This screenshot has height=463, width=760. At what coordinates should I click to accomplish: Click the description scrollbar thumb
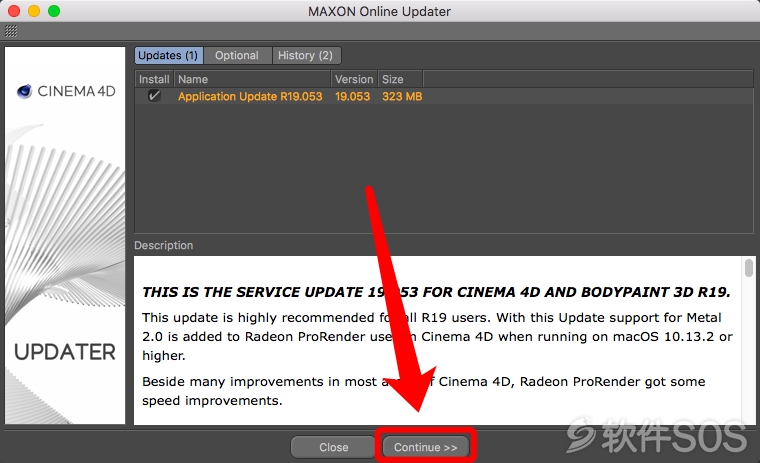(x=749, y=268)
